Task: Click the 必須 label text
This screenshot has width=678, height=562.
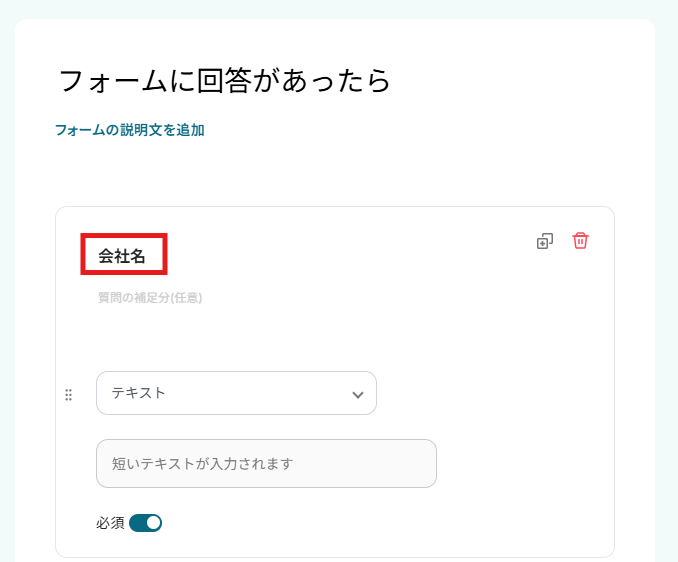Action: (110, 522)
